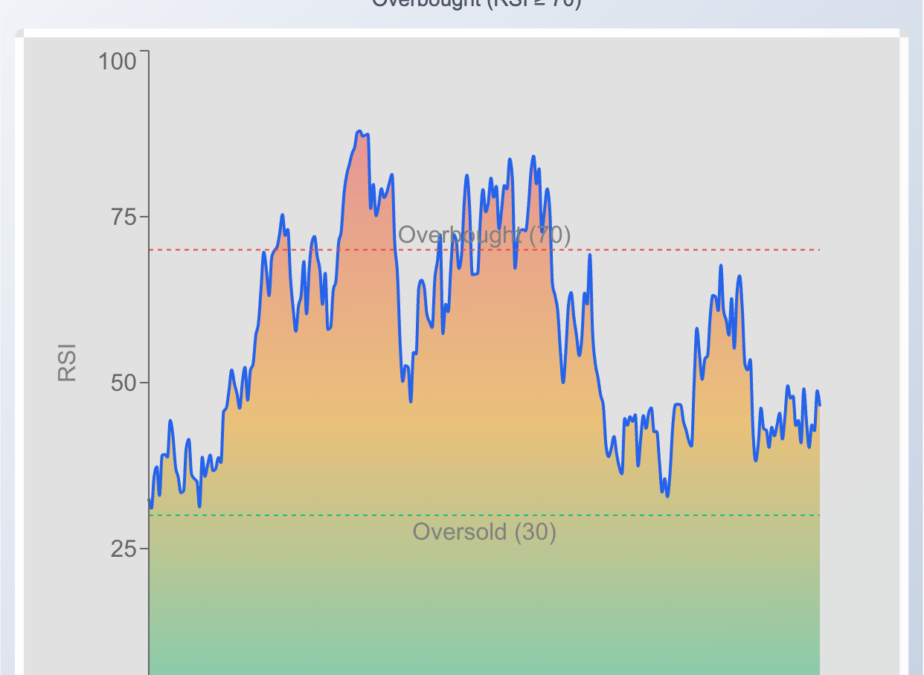Click the 75 tick label on the y-axis
This screenshot has width=924, height=675.
(123, 217)
